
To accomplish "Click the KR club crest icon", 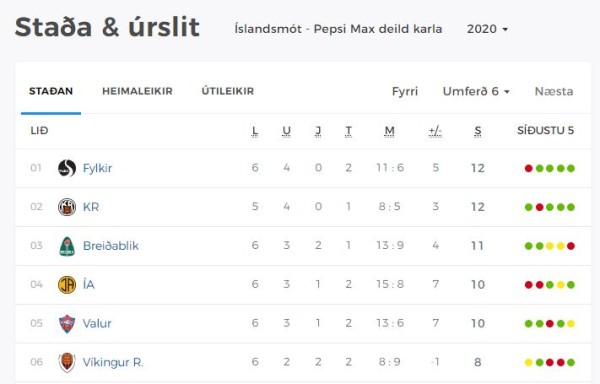I will click(x=67, y=207).
